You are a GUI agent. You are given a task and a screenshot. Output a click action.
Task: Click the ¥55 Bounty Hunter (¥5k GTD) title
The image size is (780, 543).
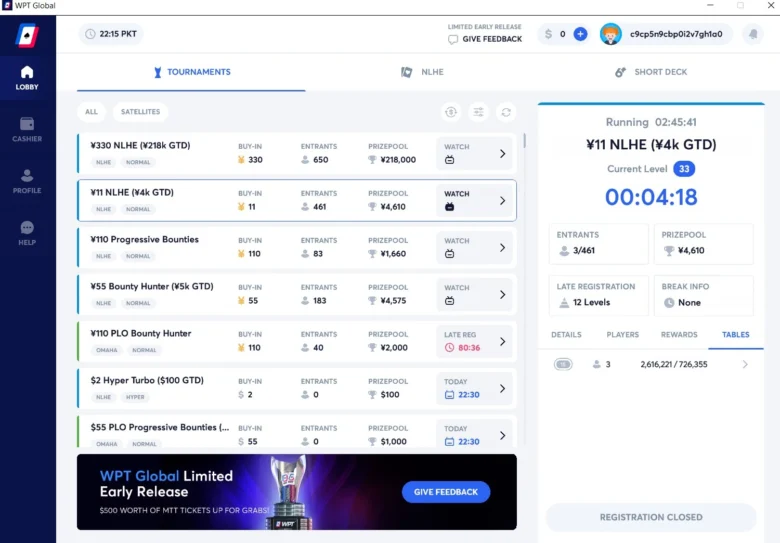(x=152, y=286)
